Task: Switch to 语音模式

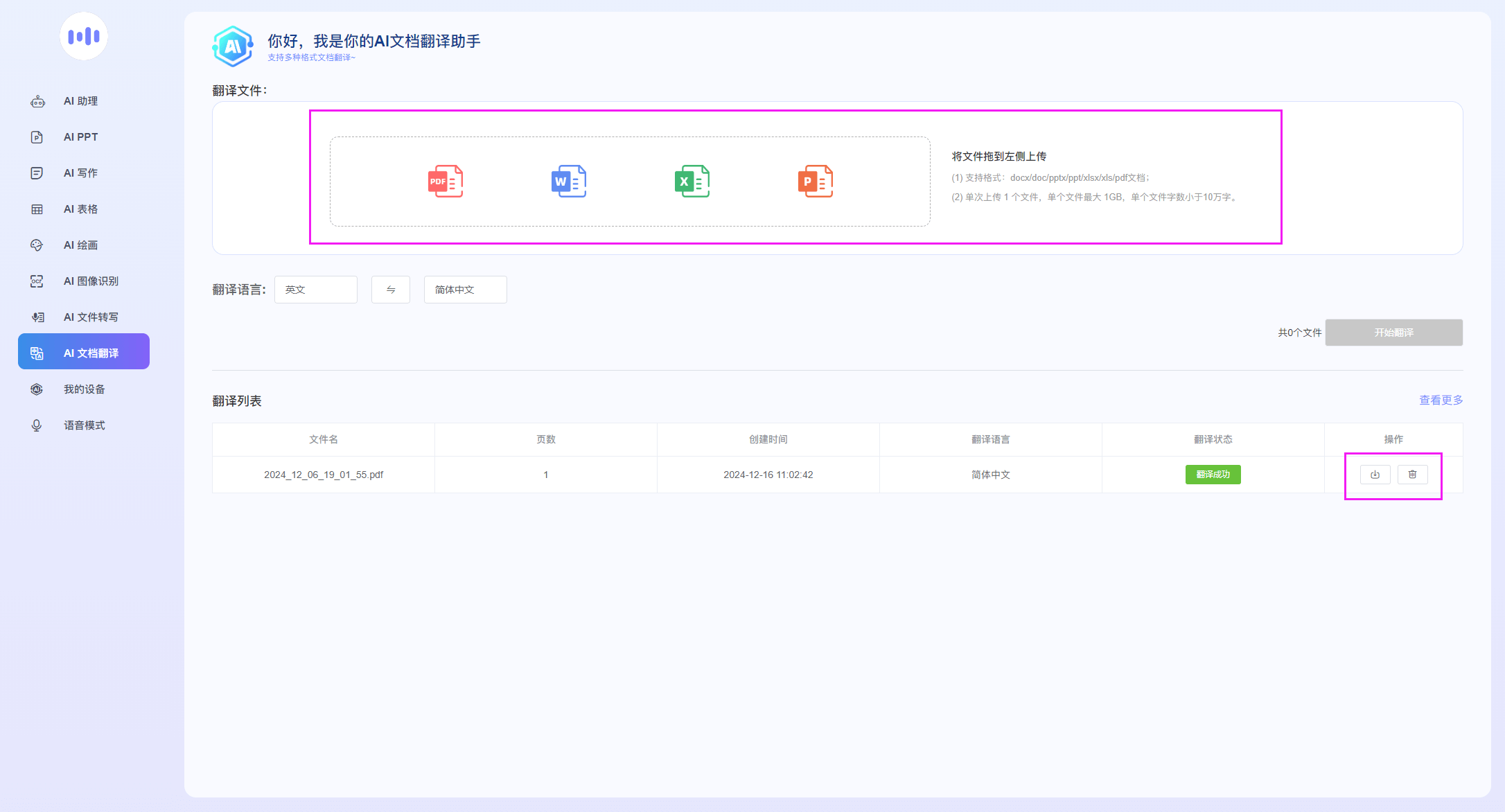Action: point(84,425)
